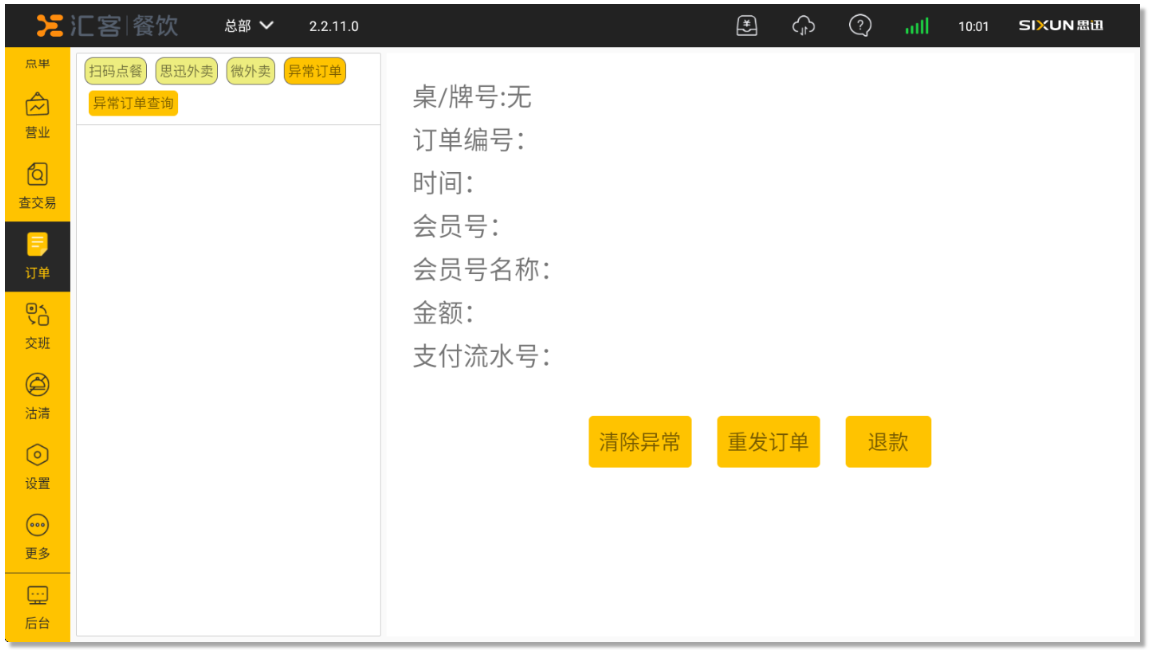Click the 退款 refund button
Screen dimensions: 1149x650
point(887,442)
